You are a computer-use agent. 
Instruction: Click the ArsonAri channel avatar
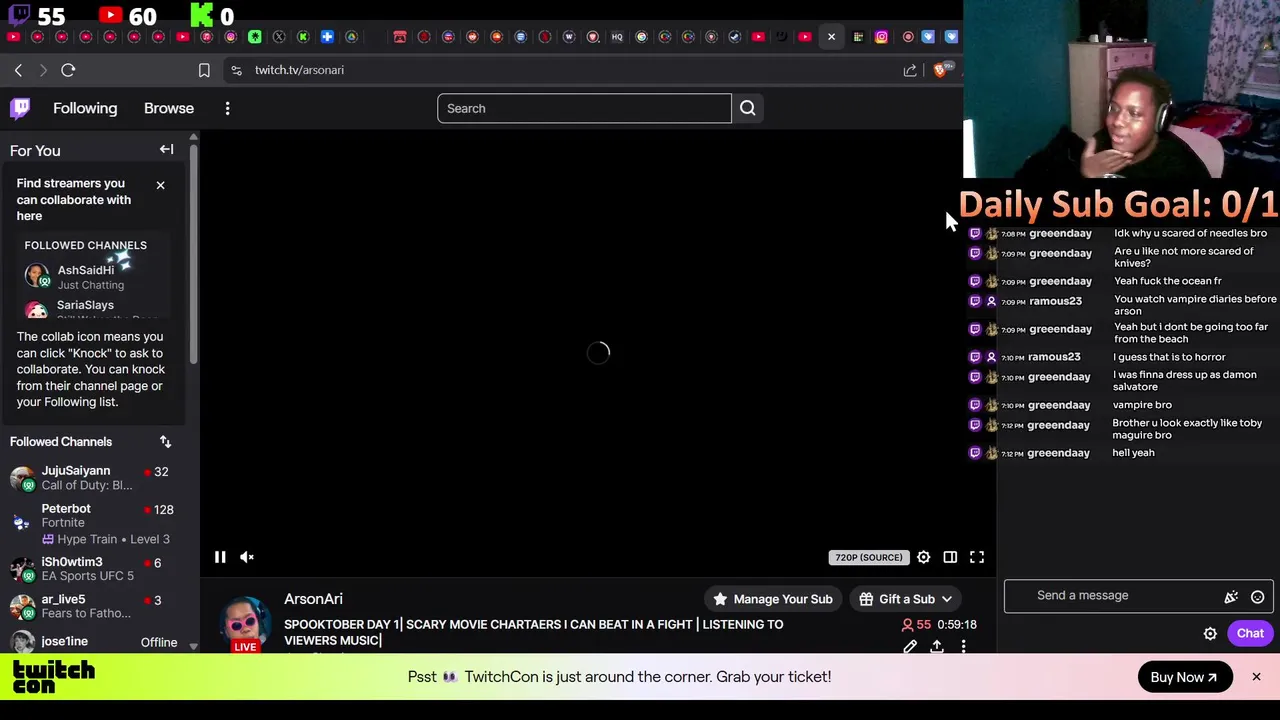click(x=245, y=622)
